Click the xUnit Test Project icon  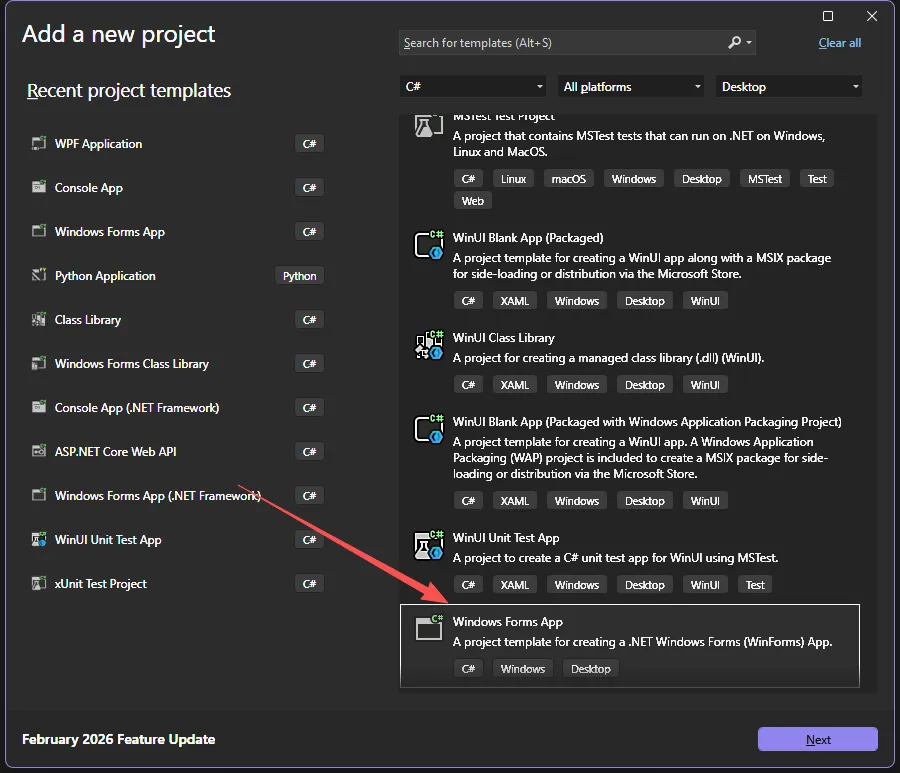point(39,584)
